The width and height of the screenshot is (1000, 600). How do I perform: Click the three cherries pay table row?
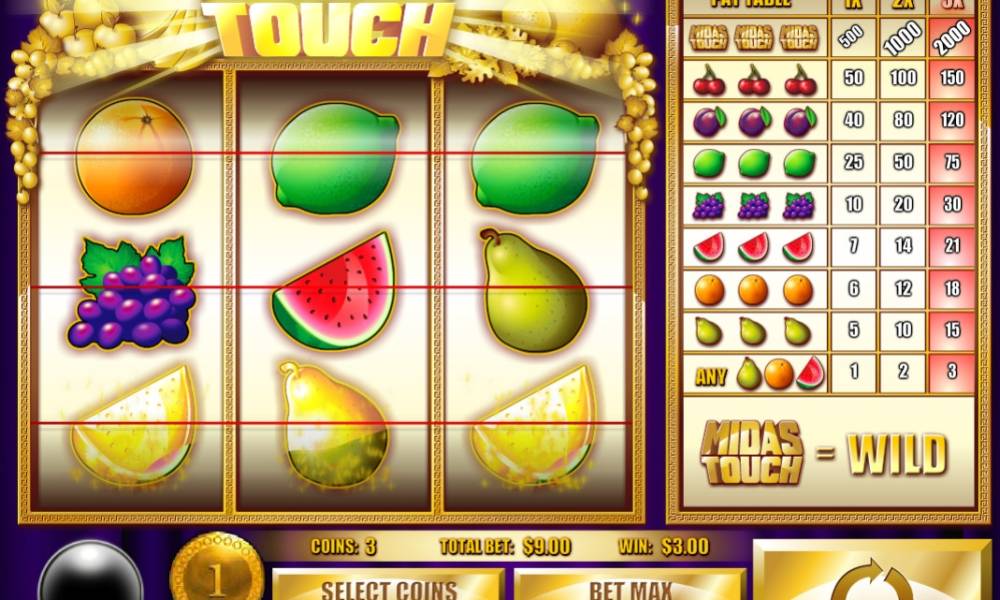click(828, 80)
